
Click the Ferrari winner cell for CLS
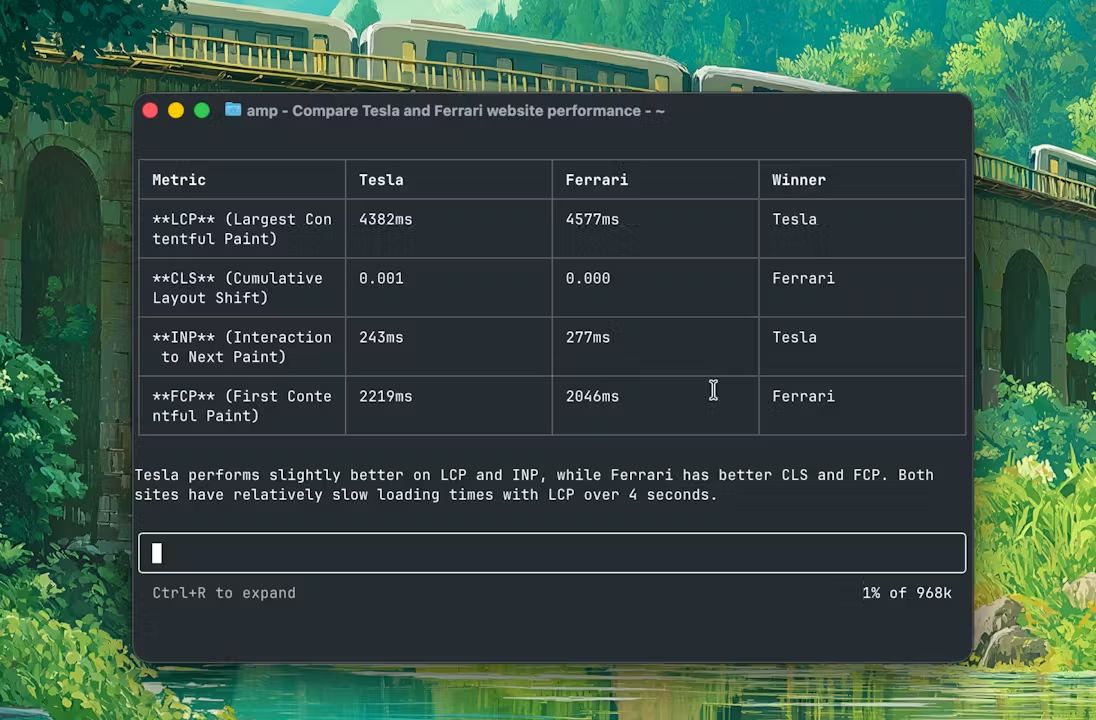(803, 278)
